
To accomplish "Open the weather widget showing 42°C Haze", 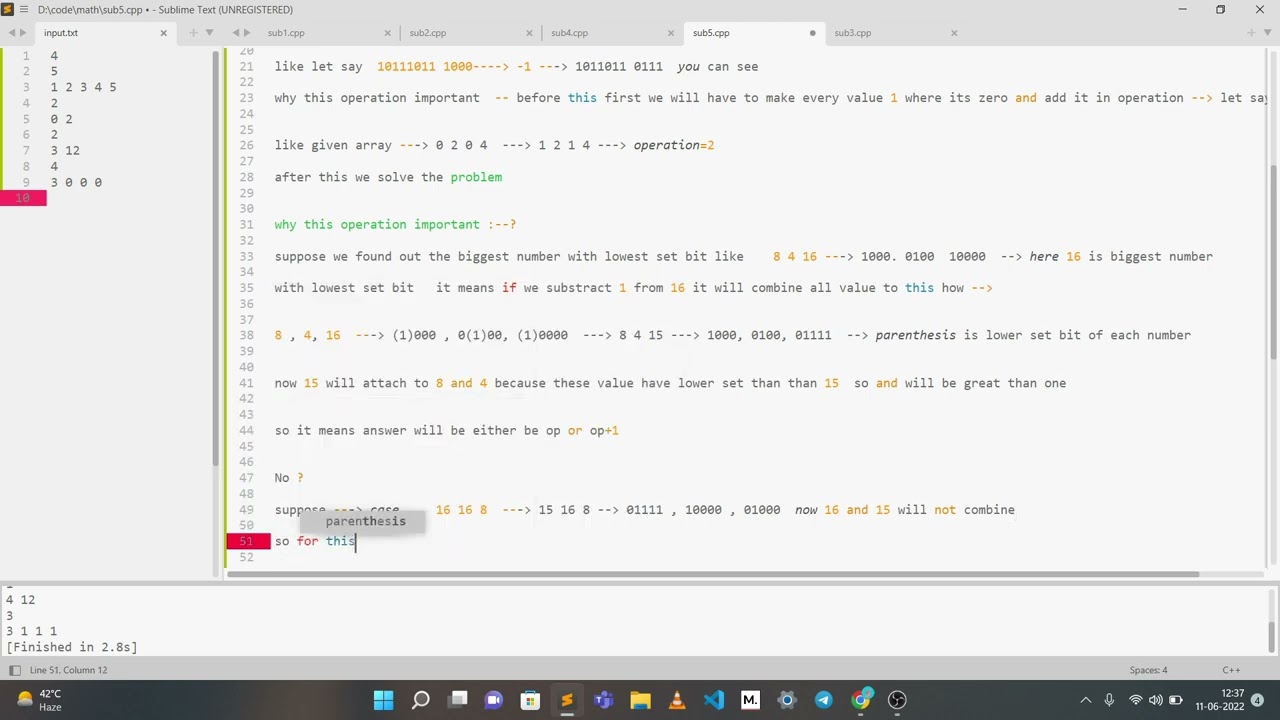I will 40,700.
